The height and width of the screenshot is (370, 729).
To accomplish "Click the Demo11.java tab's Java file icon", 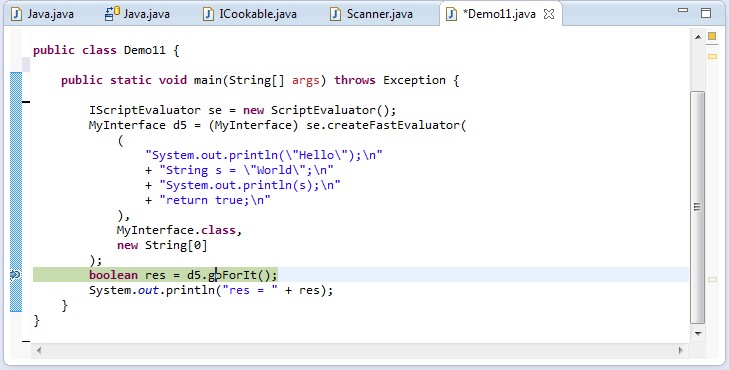I will 451,14.
